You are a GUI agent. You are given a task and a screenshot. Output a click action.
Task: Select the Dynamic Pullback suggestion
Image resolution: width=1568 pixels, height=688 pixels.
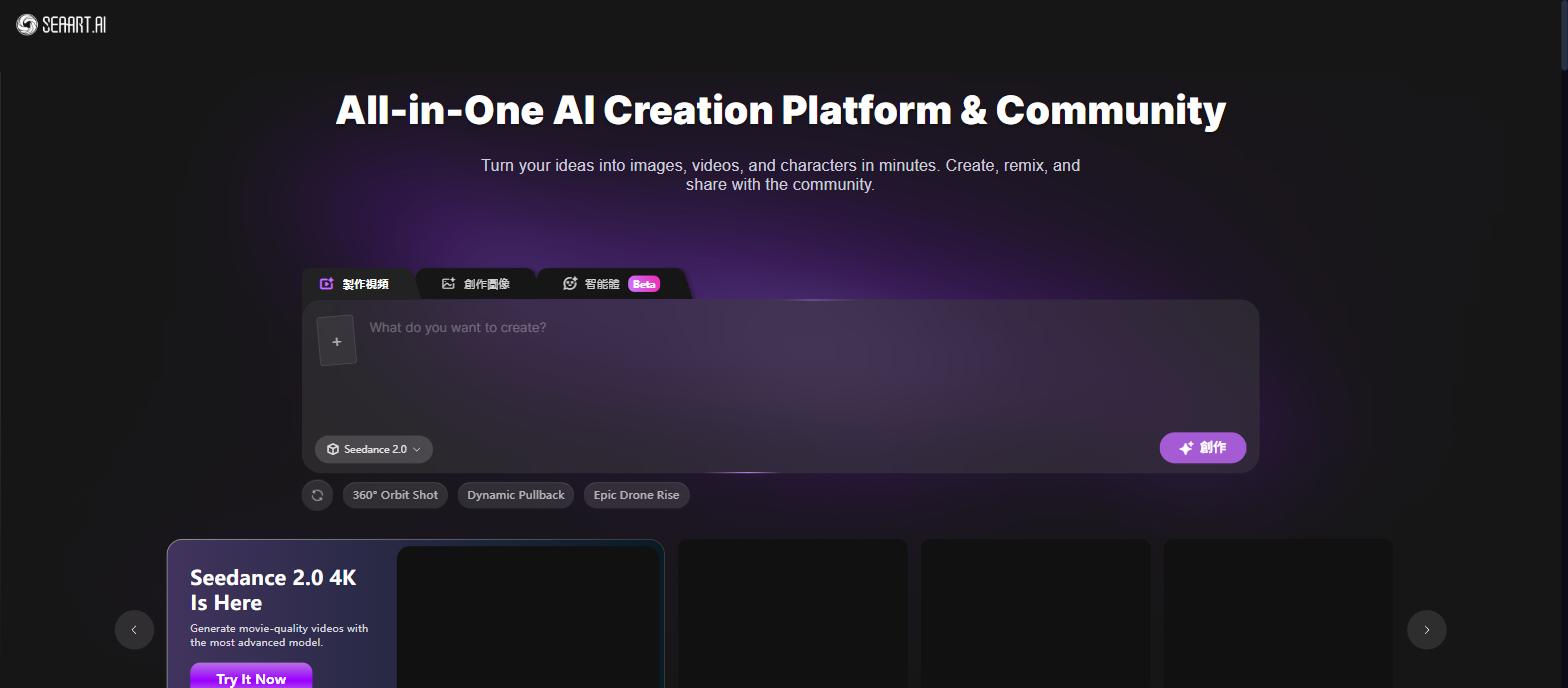516,495
